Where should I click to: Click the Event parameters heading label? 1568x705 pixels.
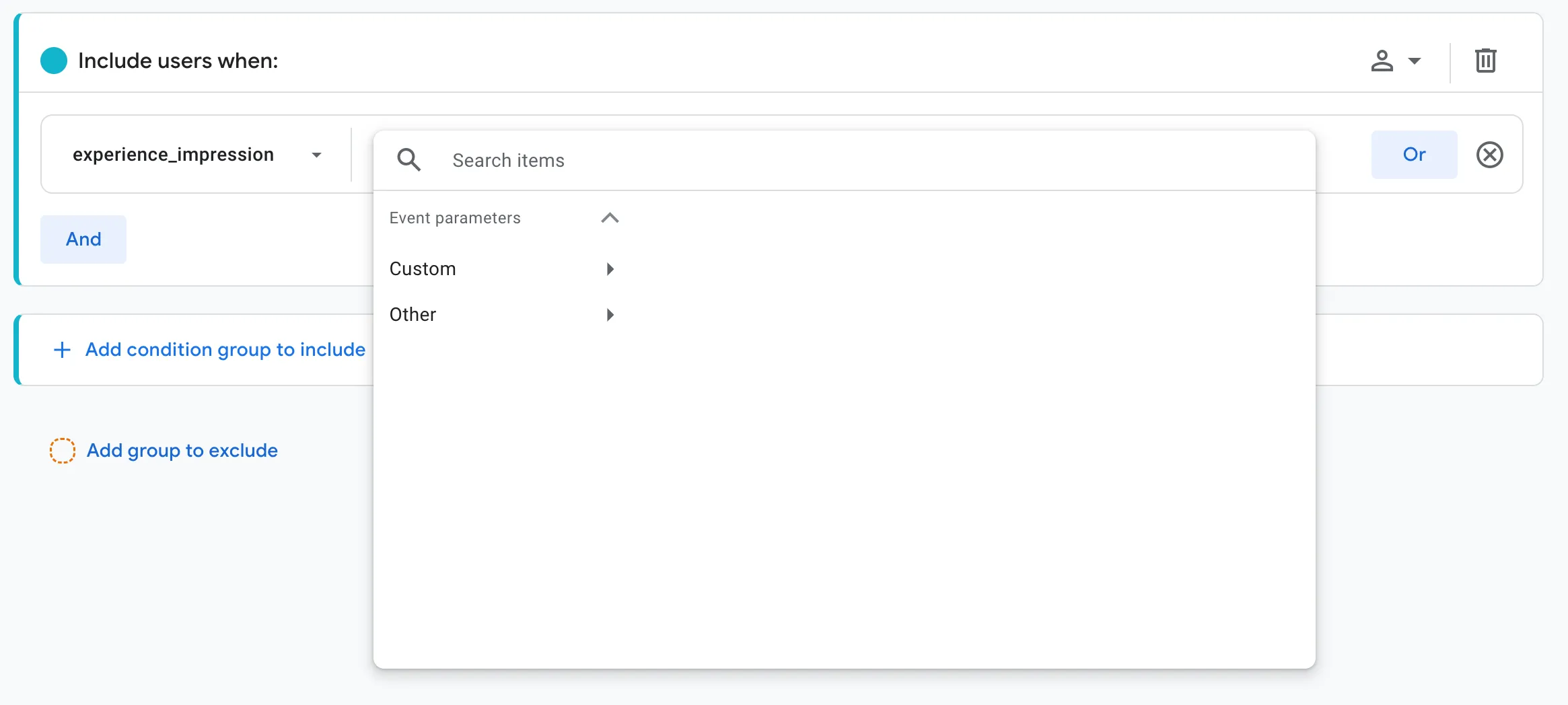pyautogui.click(x=455, y=218)
